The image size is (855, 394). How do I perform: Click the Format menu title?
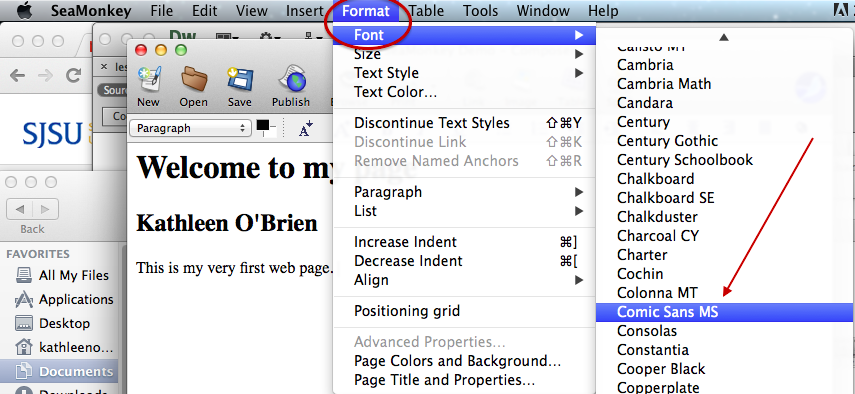pyautogui.click(x=366, y=11)
